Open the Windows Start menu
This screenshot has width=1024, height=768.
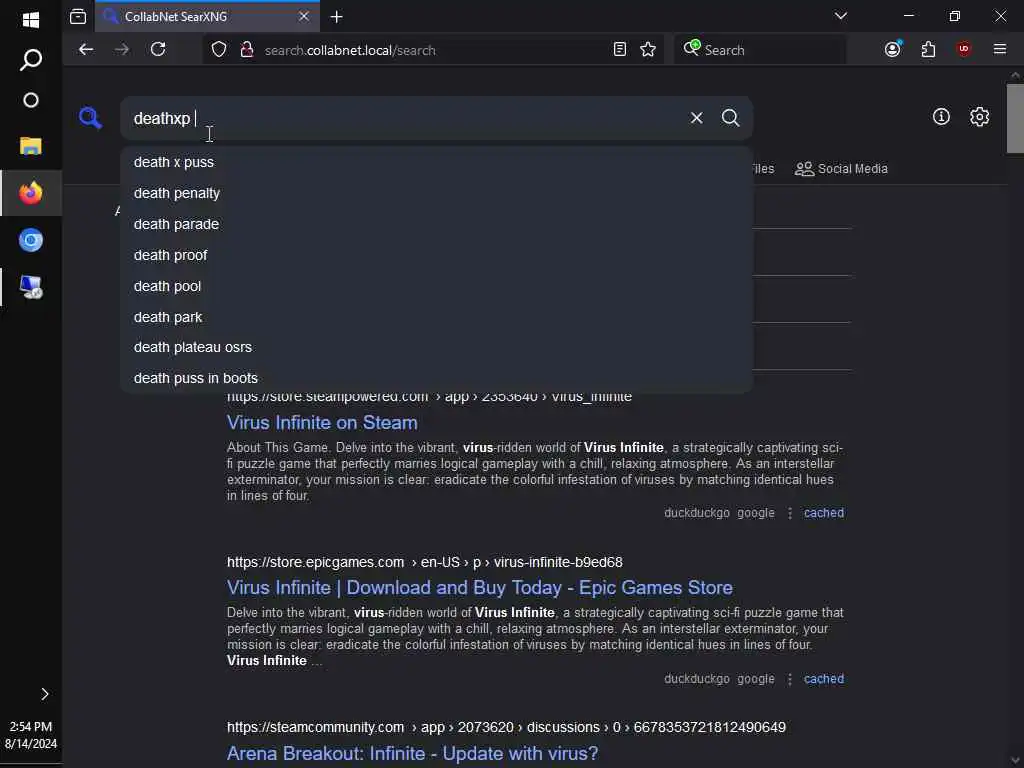pyautogui.click(x=31, y=20)
